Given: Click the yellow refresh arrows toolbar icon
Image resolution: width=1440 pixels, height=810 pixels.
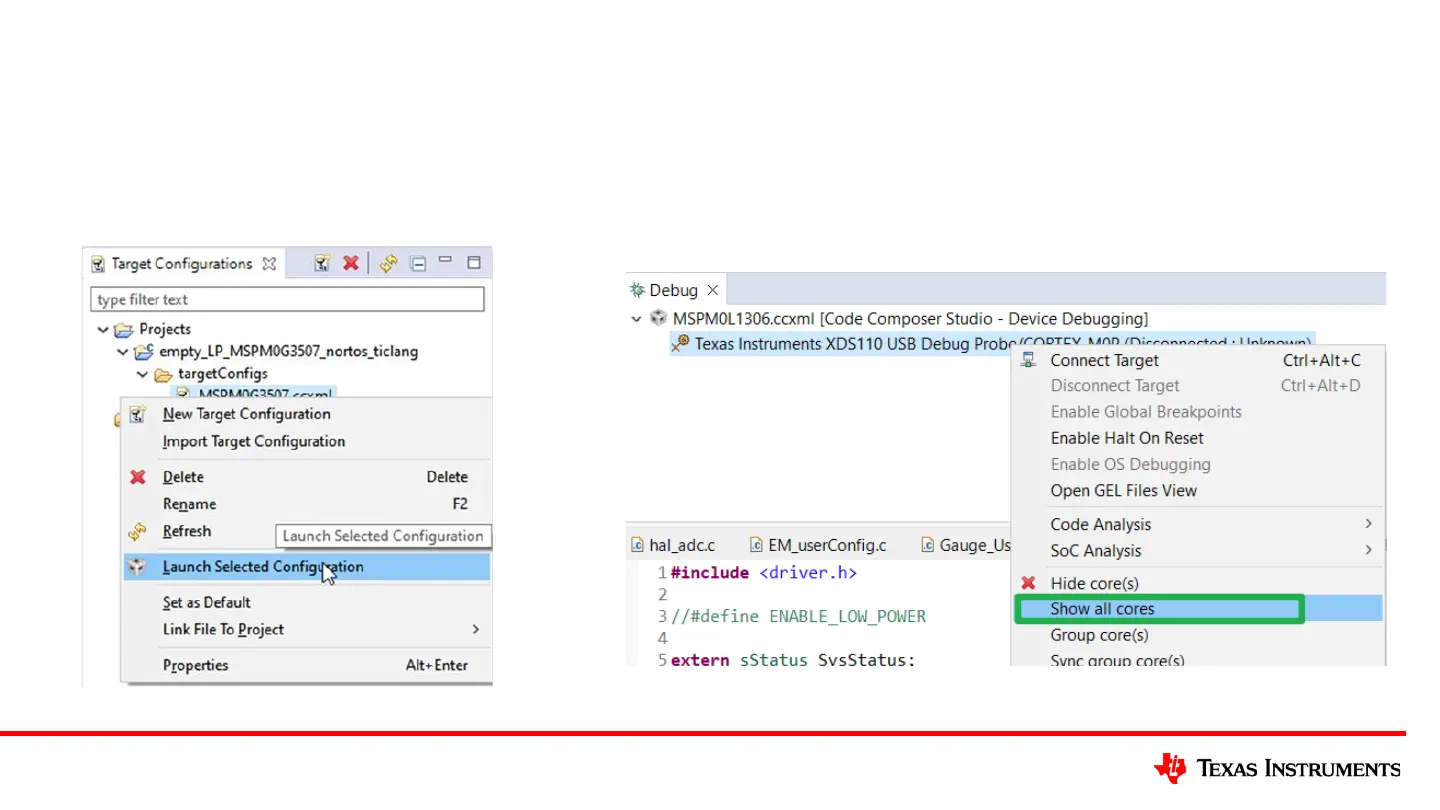Looking at the screenshot, I should point(389,263).
